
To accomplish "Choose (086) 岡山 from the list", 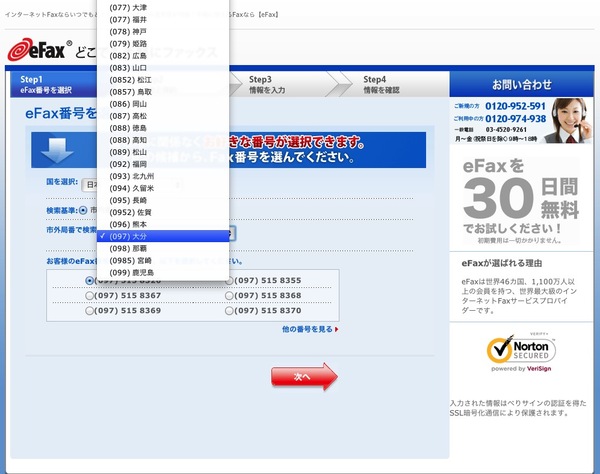I will tap(163, 104).
